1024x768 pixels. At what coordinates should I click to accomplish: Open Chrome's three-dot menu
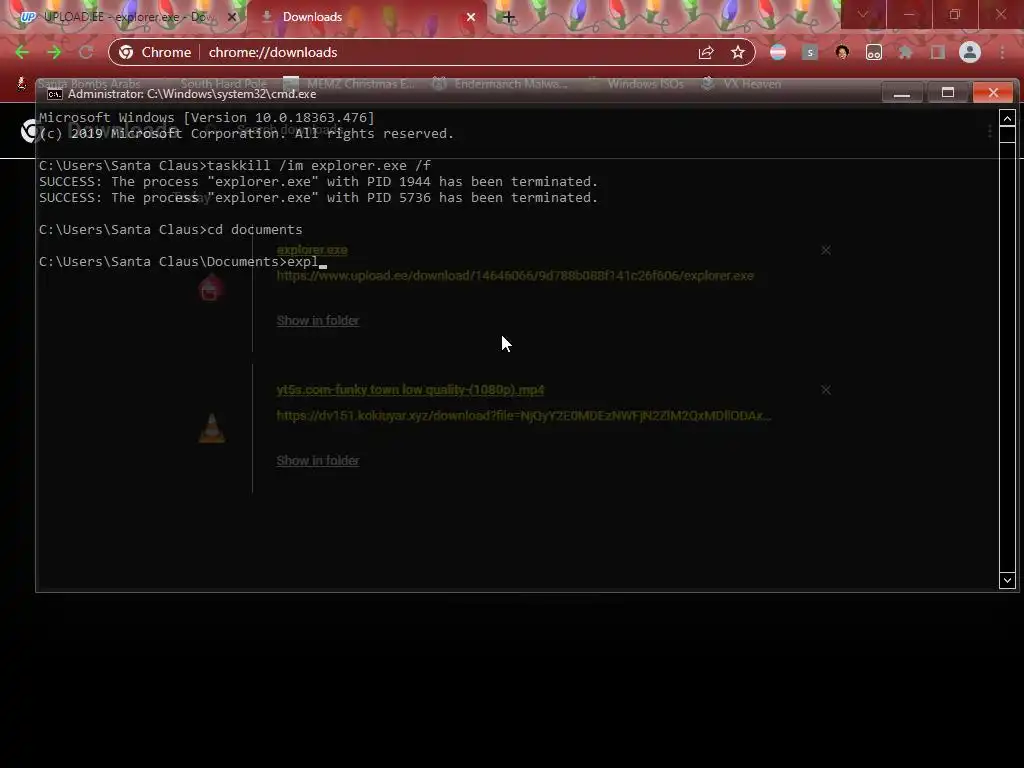coord(1002,52)
